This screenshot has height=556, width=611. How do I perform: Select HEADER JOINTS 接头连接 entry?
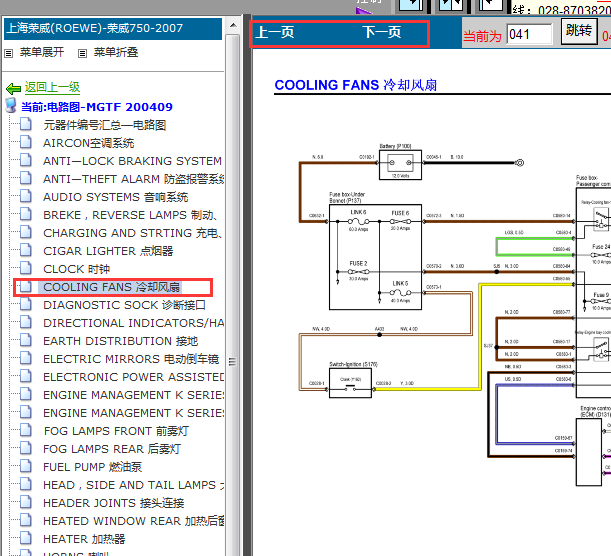(x=113, y=503)
